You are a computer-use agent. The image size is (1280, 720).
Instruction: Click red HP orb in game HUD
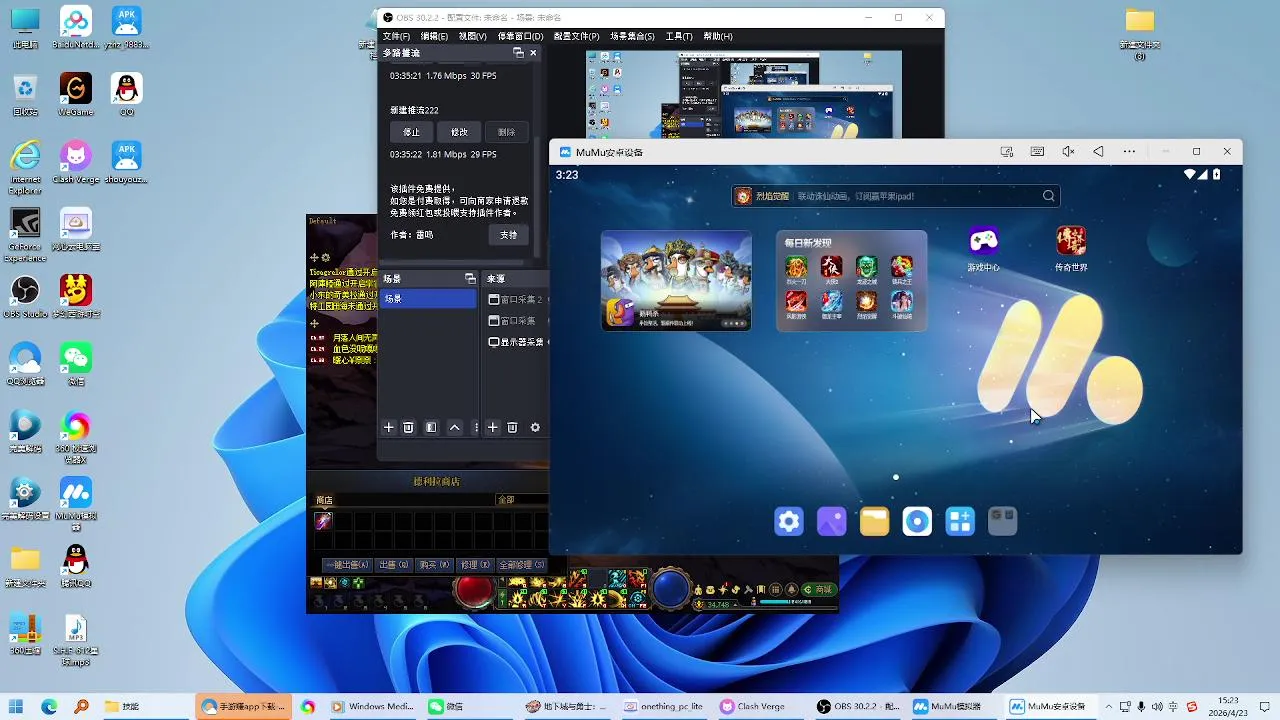coord(474,589)
